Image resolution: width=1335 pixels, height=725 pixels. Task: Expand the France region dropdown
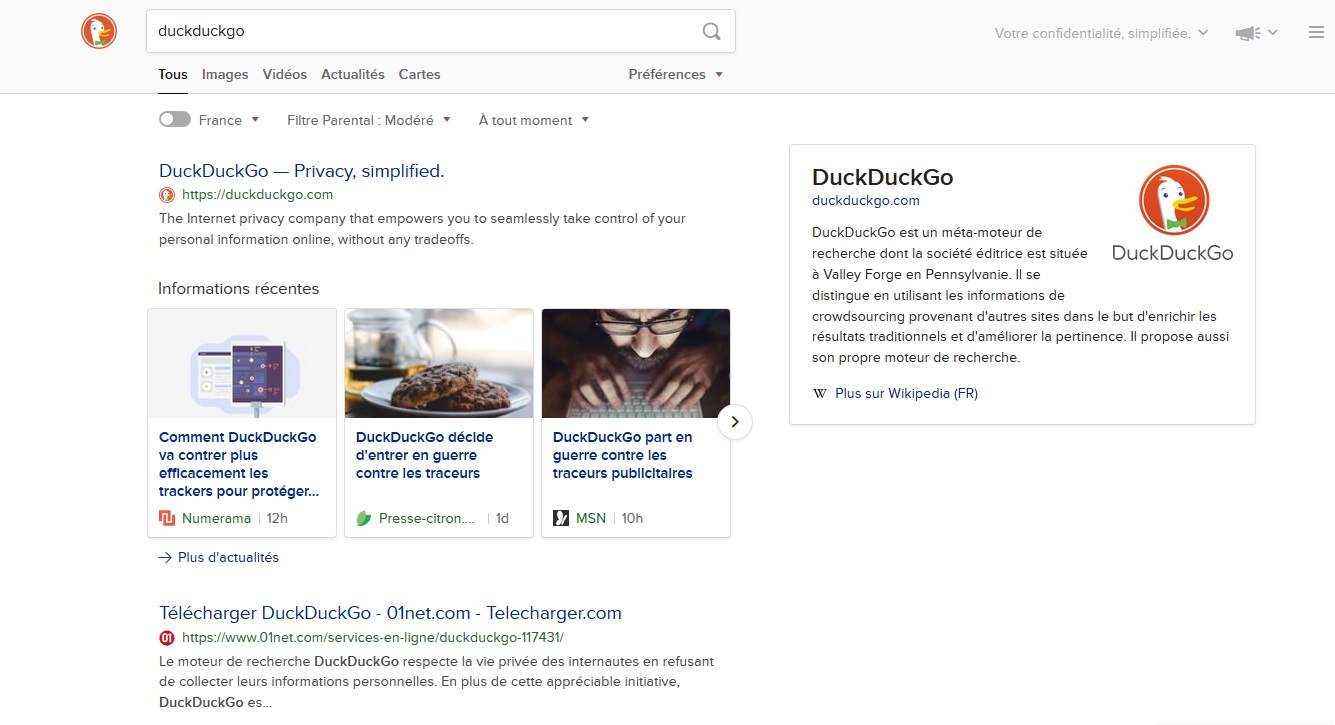[229, 120]
